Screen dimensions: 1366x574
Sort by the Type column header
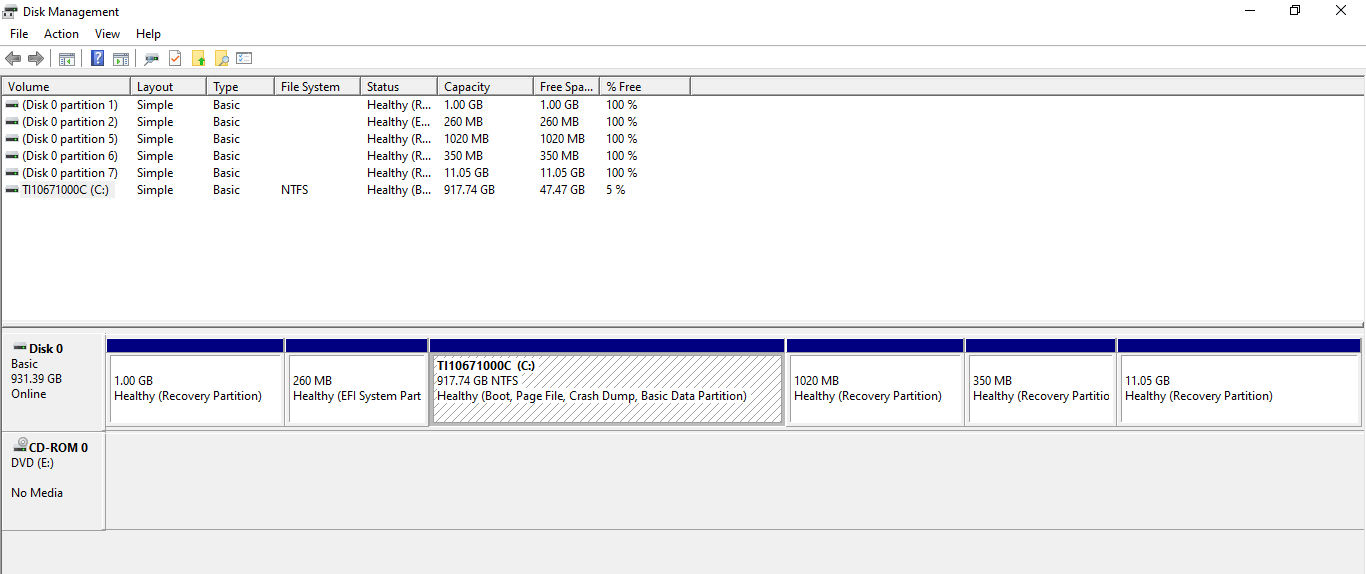pos(240,87)
